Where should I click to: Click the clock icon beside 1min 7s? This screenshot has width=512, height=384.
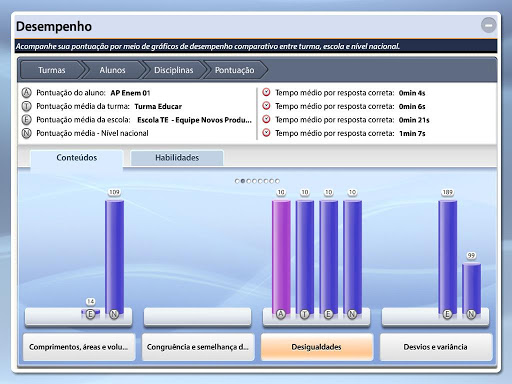pyautogui.click(x=266, y=133)
